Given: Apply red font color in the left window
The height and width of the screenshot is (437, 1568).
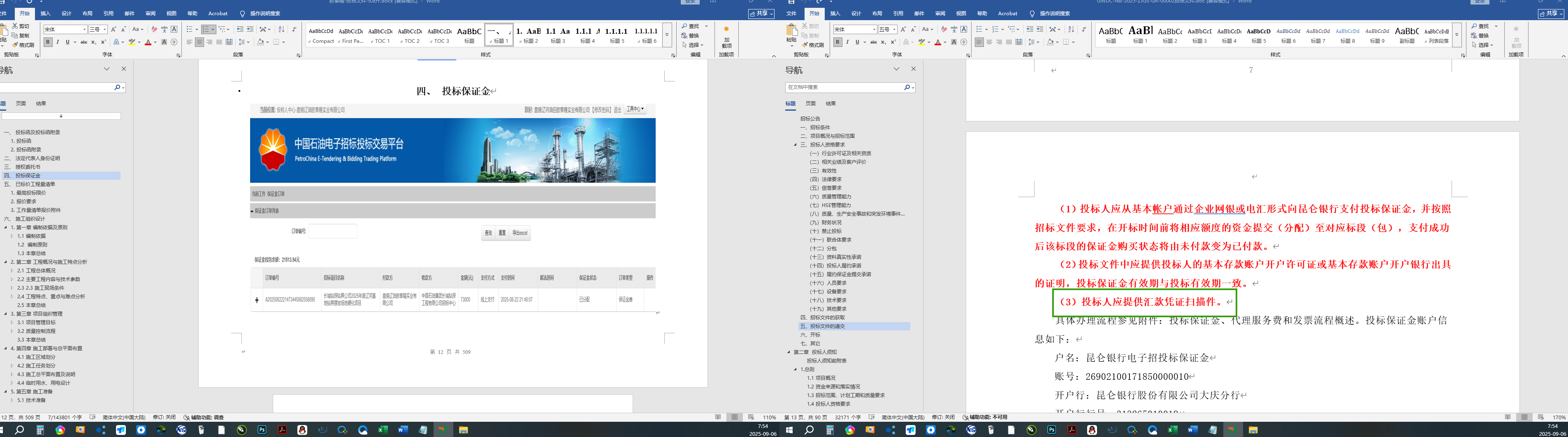Looking at the screenshot, I should [x=148, y=42].
